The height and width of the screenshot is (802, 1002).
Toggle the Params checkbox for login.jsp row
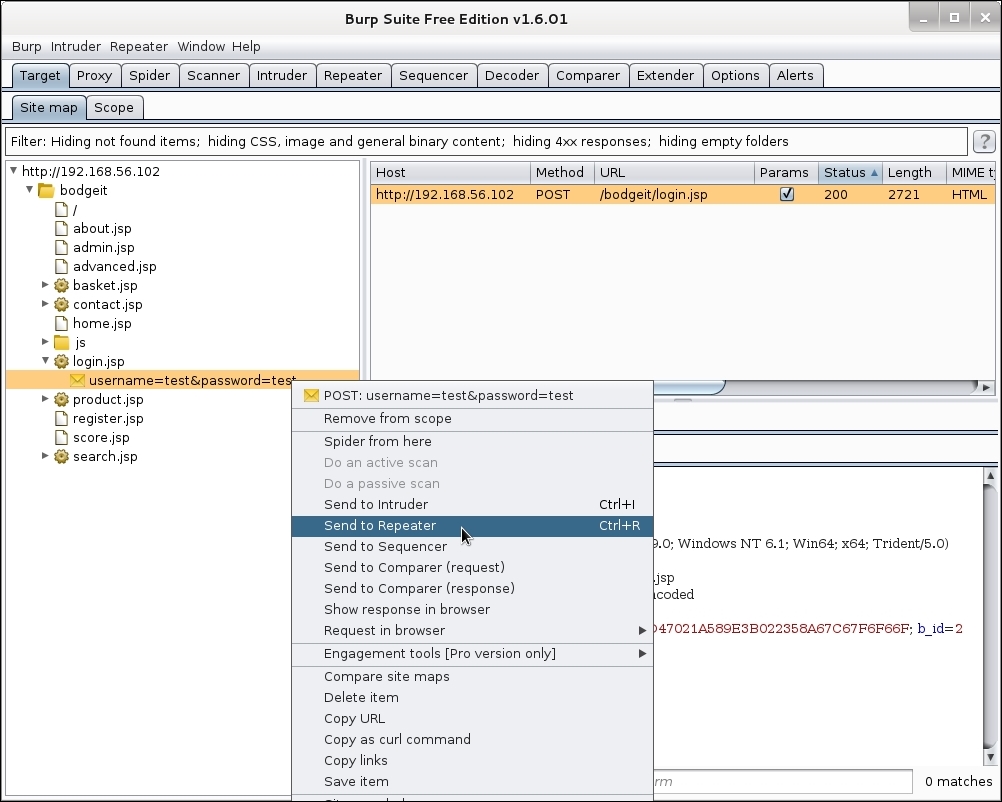pyautogui.click(x=787, y=194)
